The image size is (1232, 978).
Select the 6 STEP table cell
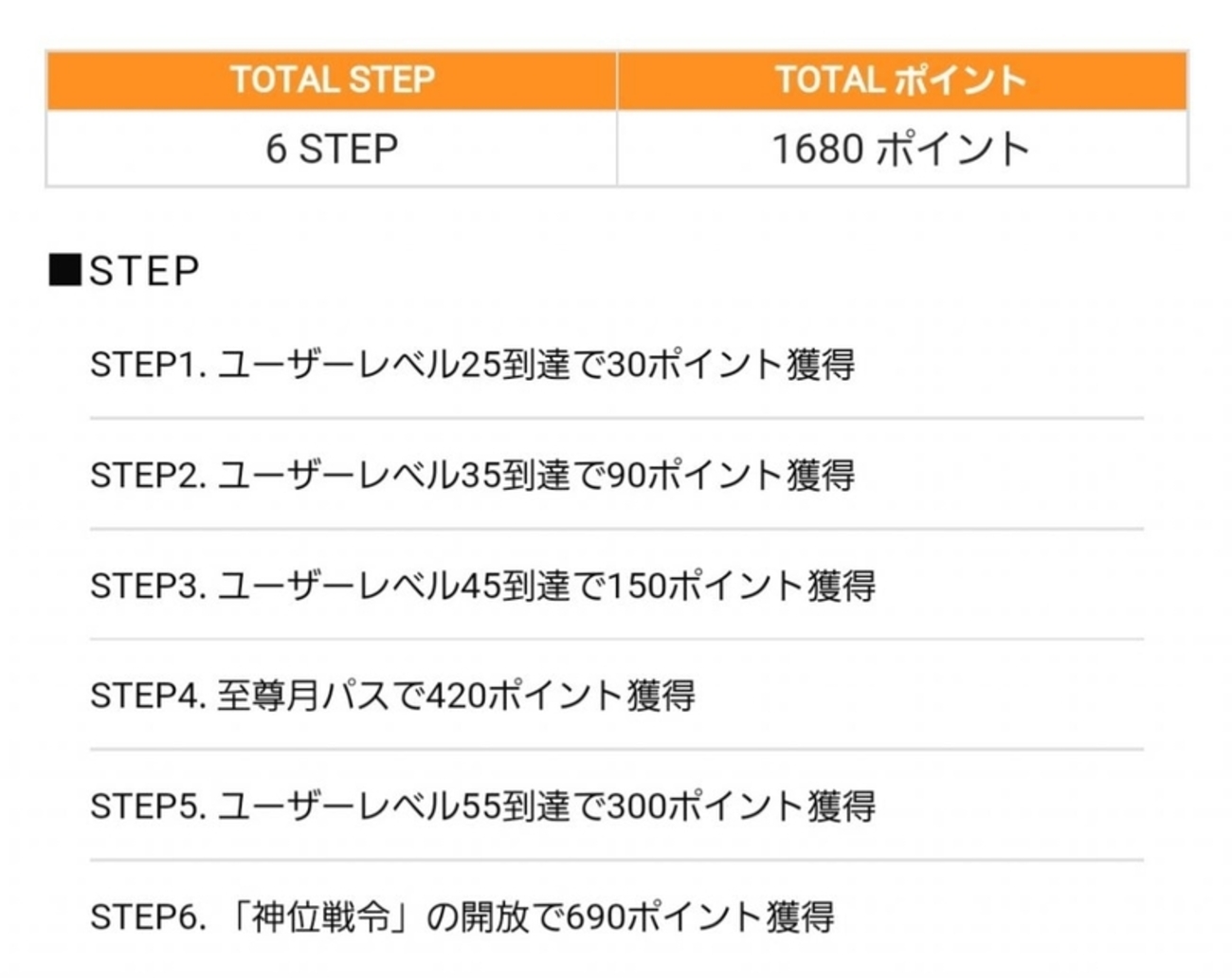coord(332,149)
